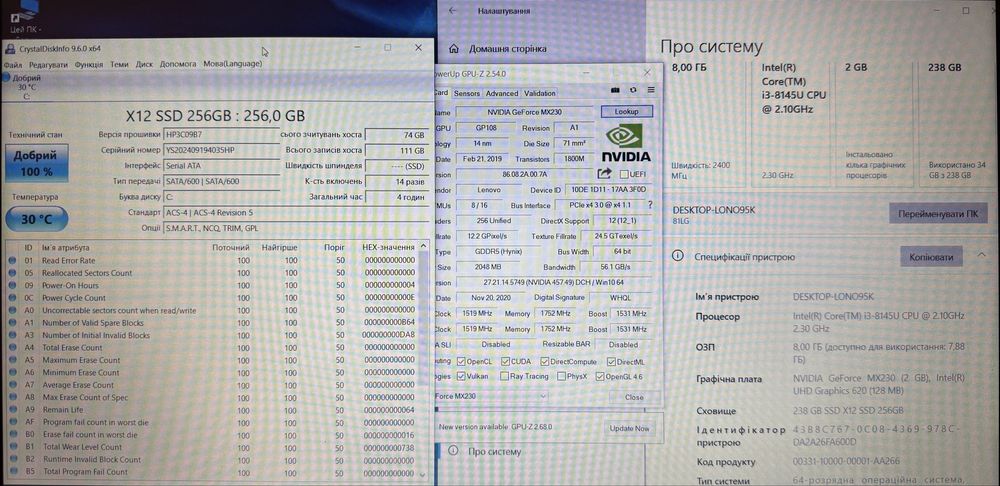Screen dimensions: 1000x486
Task: Click the info icon beside Специфікації пристрою
Action: point(677,256)
